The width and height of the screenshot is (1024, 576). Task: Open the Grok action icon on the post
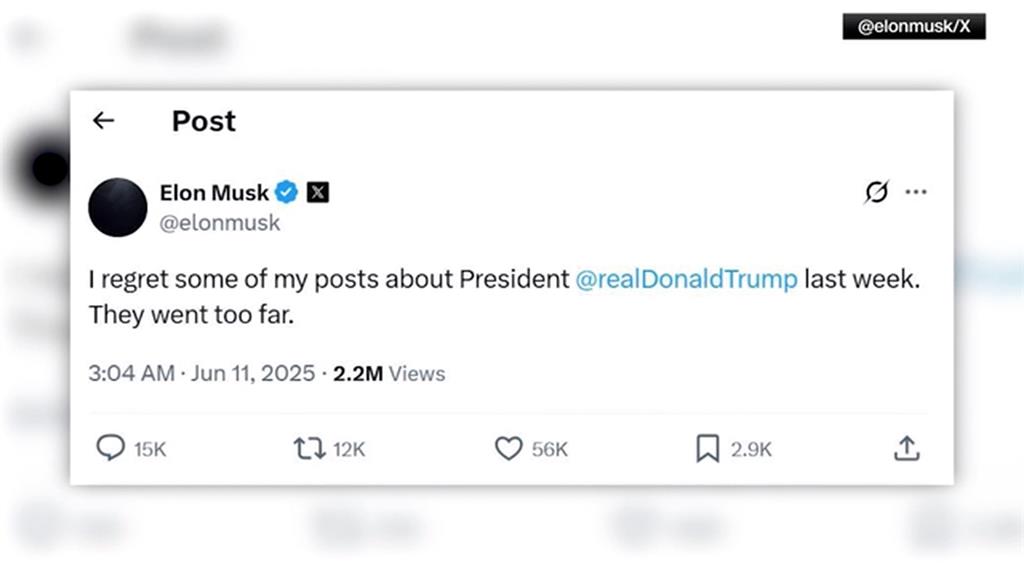click(876, 192)
